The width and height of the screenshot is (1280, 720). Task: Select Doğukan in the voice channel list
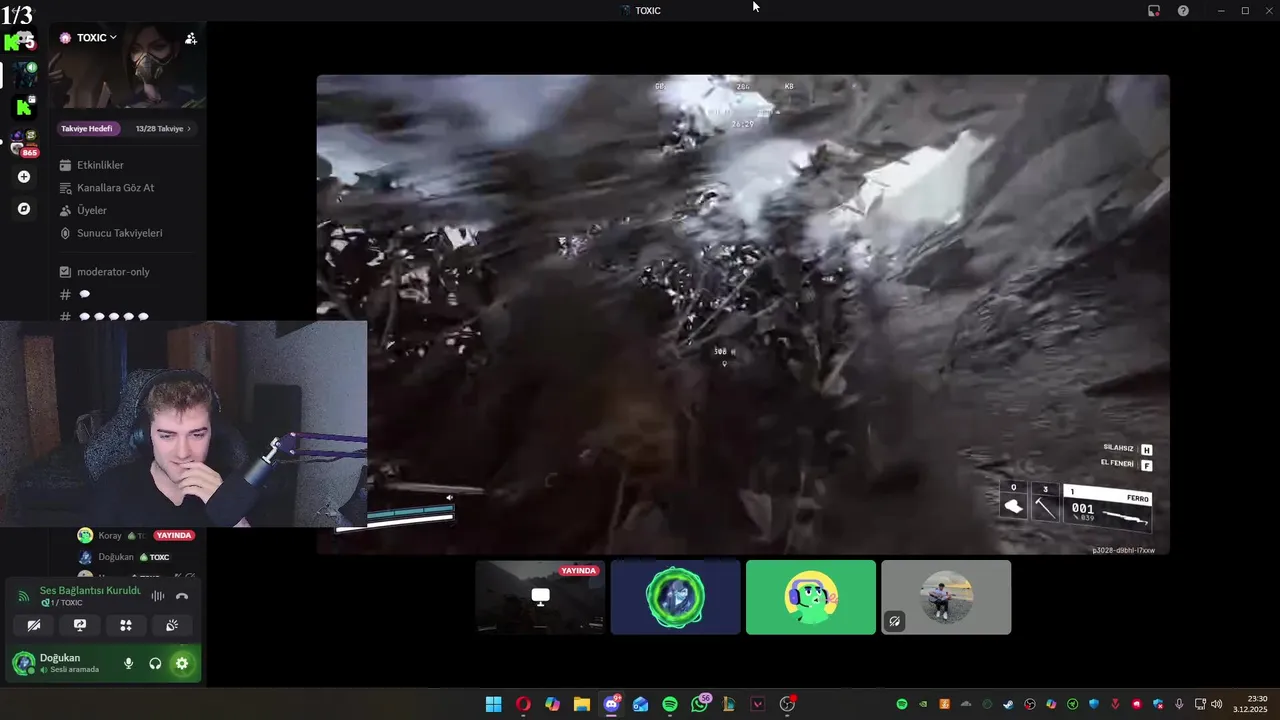coord(116,557)
